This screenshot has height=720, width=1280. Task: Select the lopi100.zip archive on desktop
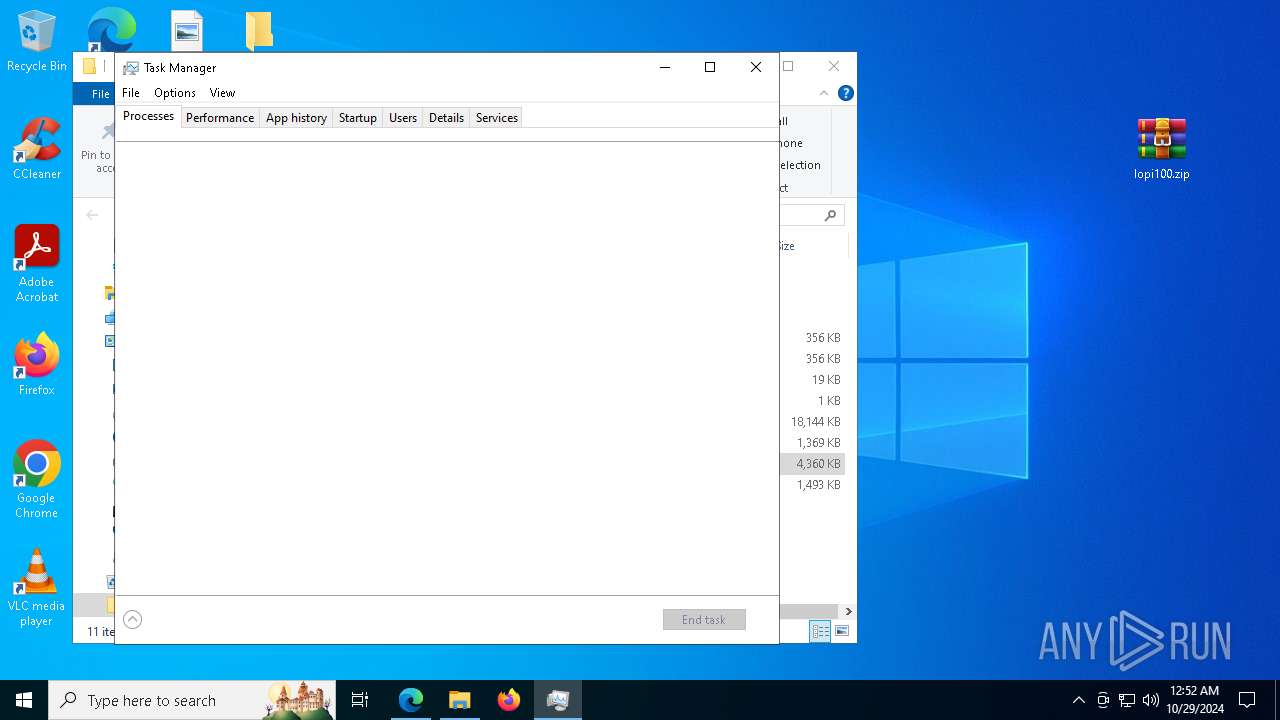point(1161,149)
